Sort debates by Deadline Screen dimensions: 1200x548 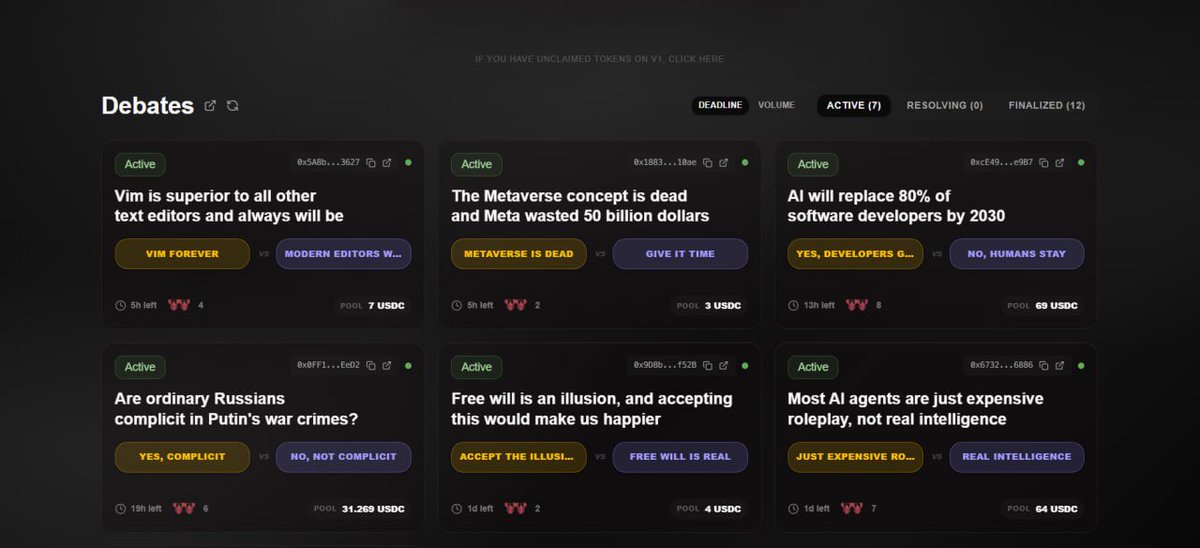[x=720, y=105]
